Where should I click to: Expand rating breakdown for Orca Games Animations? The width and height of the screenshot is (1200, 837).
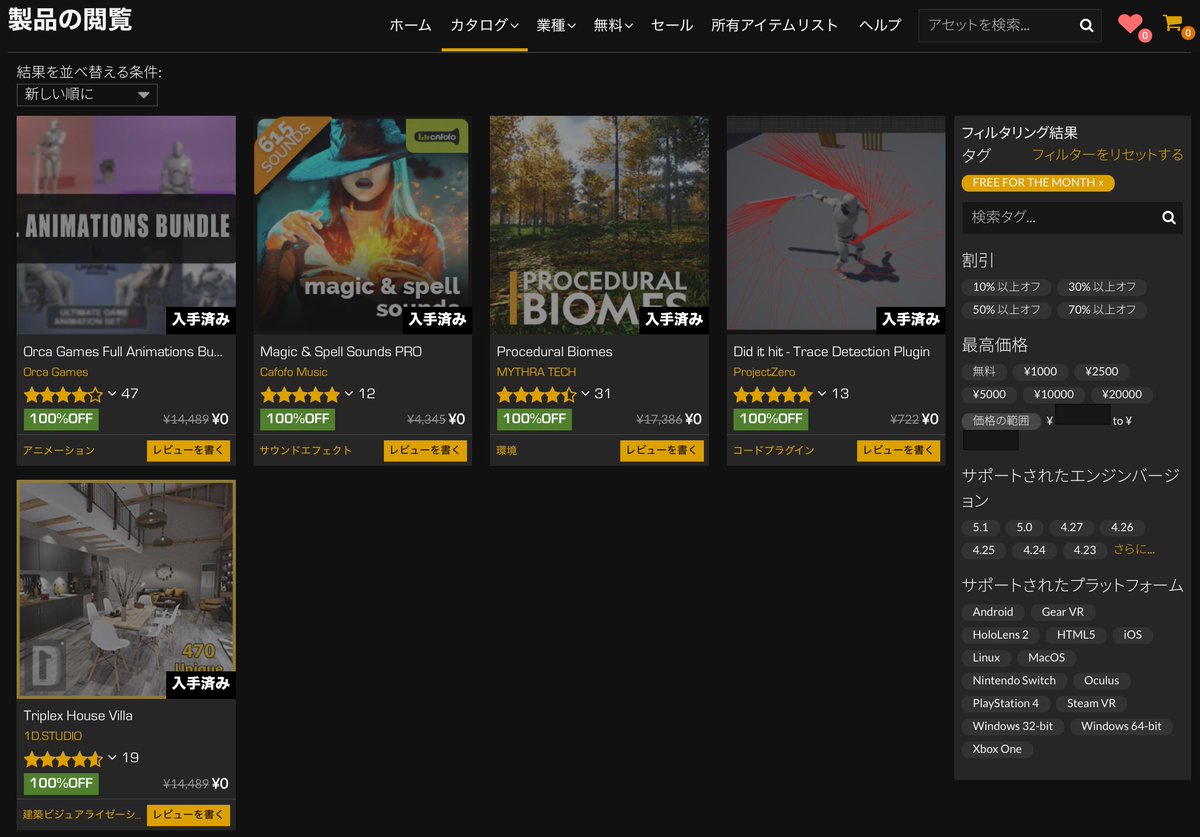113,394
